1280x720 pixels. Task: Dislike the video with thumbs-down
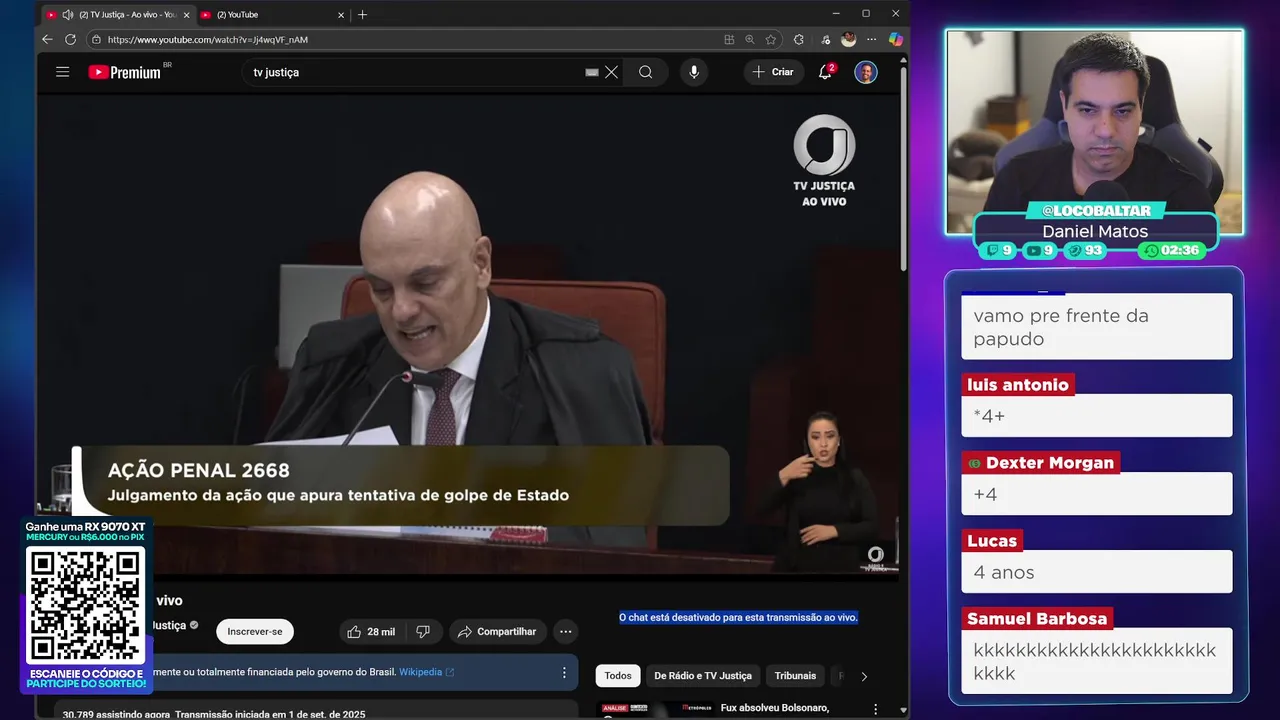tap(423, 631)
